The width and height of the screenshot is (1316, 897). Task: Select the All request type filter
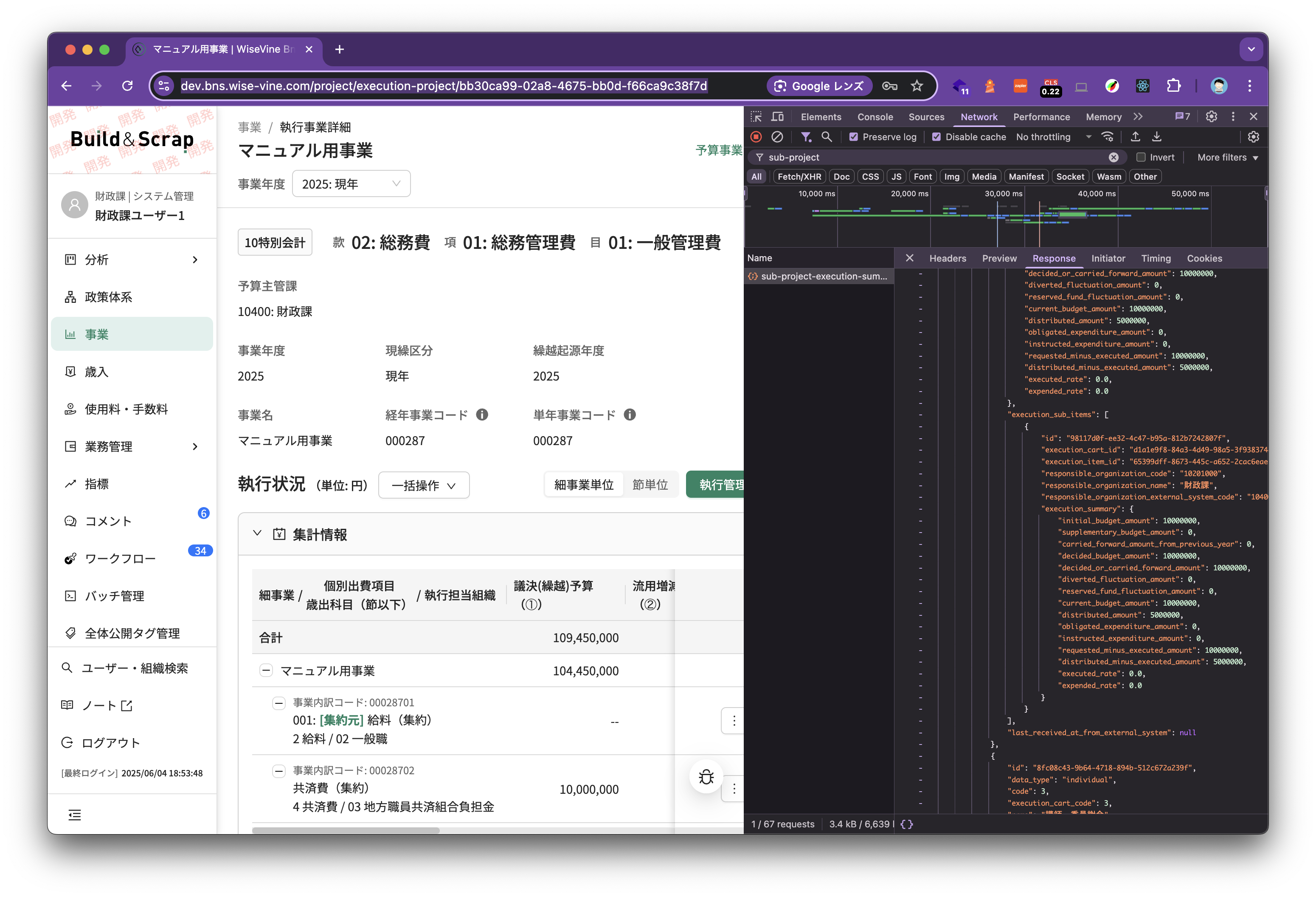tap(756, 177)
